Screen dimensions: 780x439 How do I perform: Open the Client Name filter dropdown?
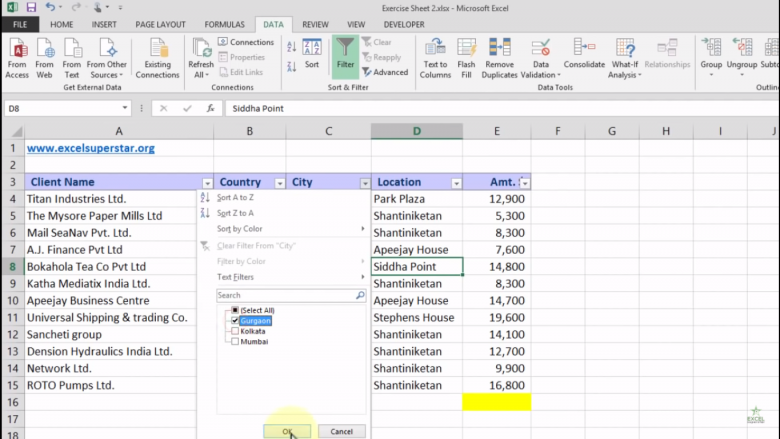pyautogui.click(x=207, y=183)
